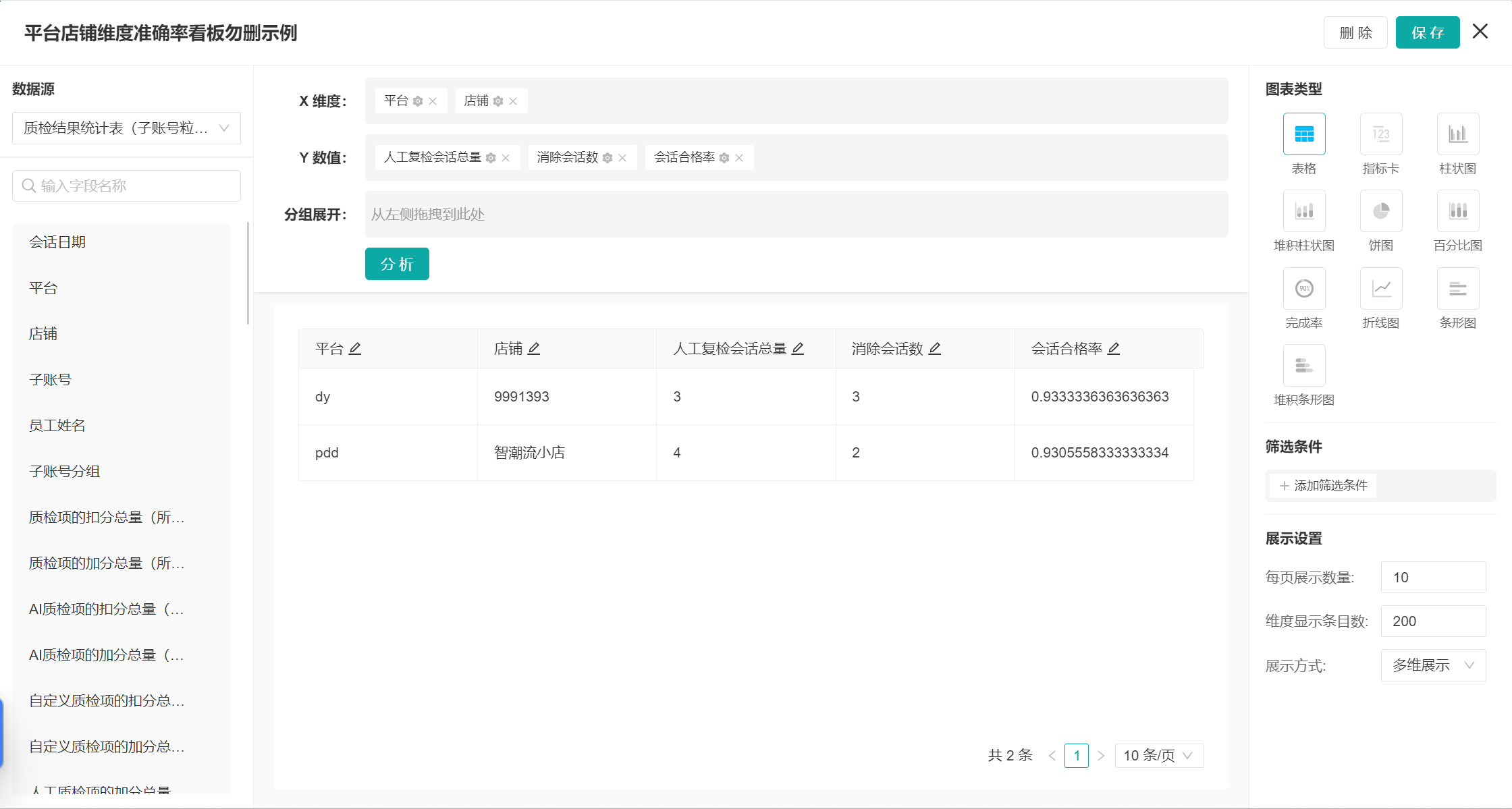Click the field list scrollbar

click(248, 273)
